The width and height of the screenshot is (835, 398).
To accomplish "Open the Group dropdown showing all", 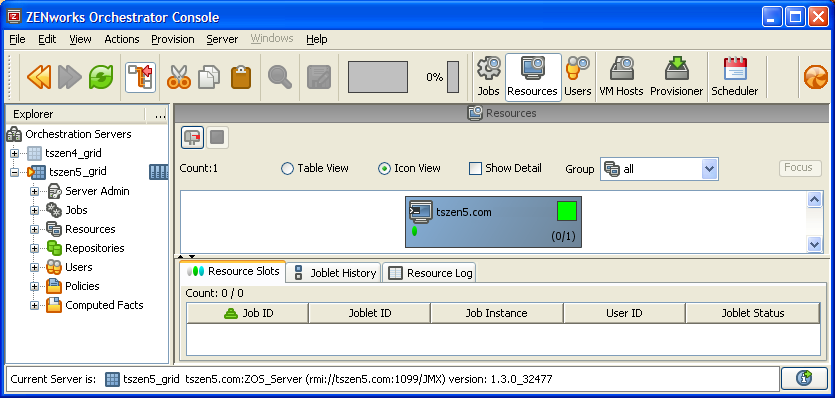I will pyautogui.click(x=659, y=169).
